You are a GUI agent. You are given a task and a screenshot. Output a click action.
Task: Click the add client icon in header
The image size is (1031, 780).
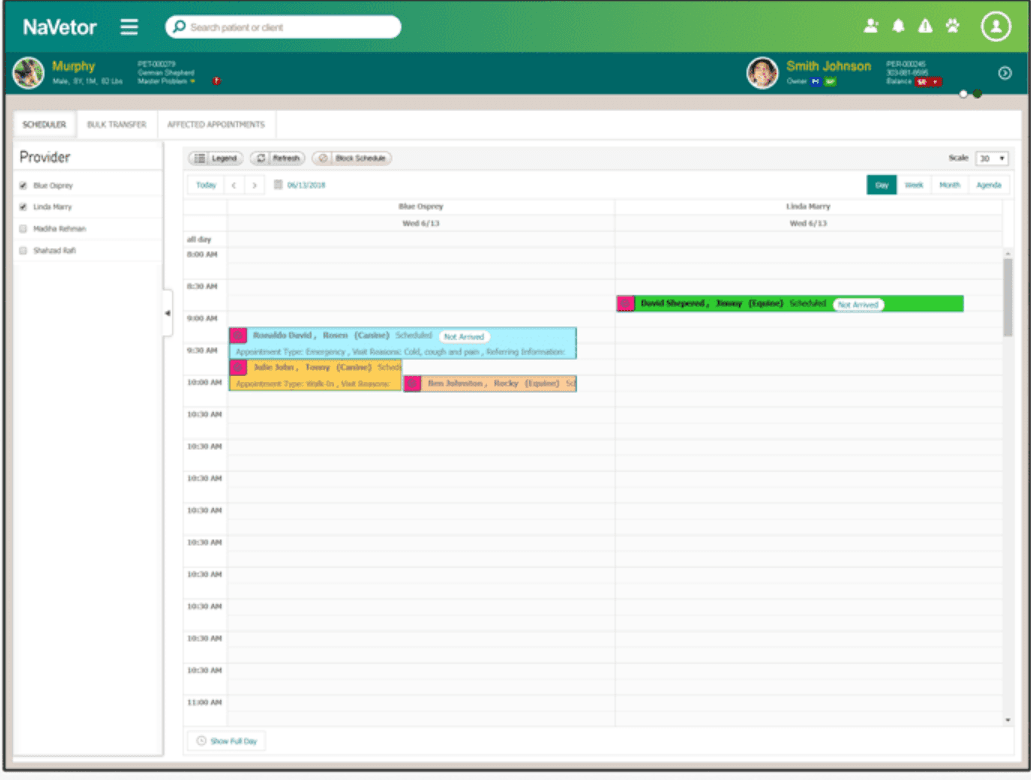(873, 27)
